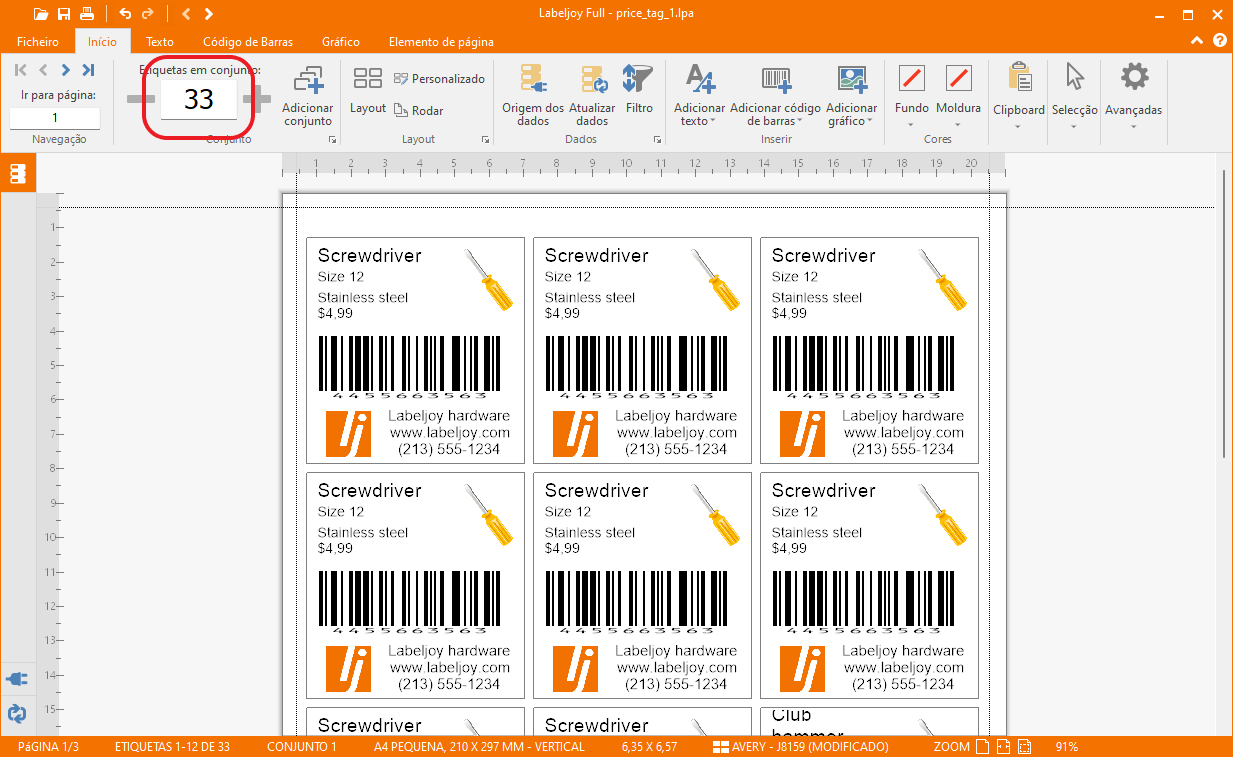Viewport: 1233px width, 757px height.
Task: Open the Filtro funnel tool
Action: pyautogui.click(x=639, y=91)
